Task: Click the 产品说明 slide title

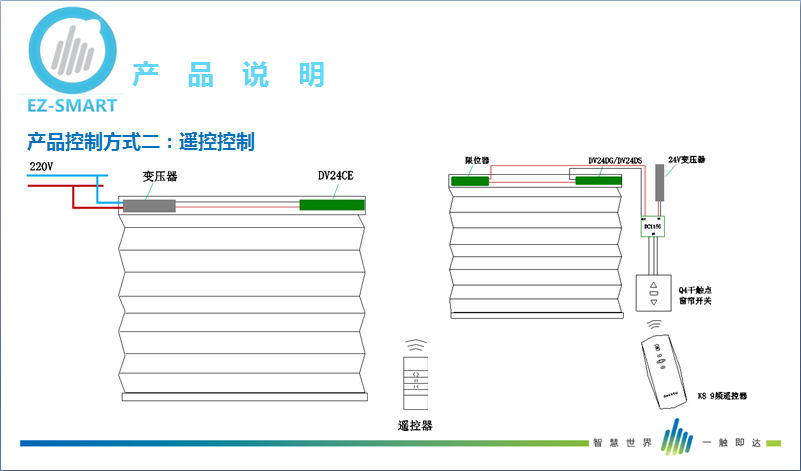Action: 229,74
